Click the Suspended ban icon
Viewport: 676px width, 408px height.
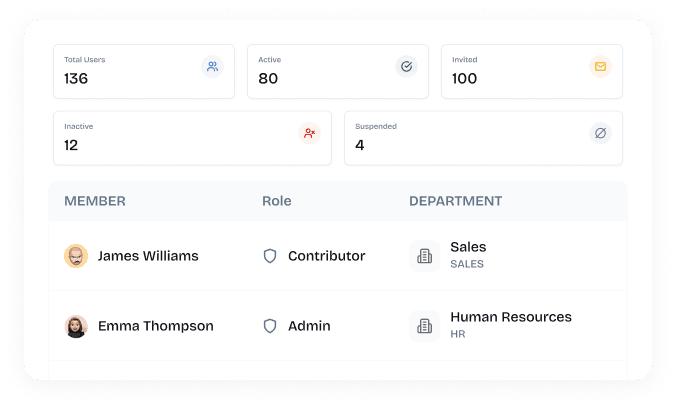point(601,133)
